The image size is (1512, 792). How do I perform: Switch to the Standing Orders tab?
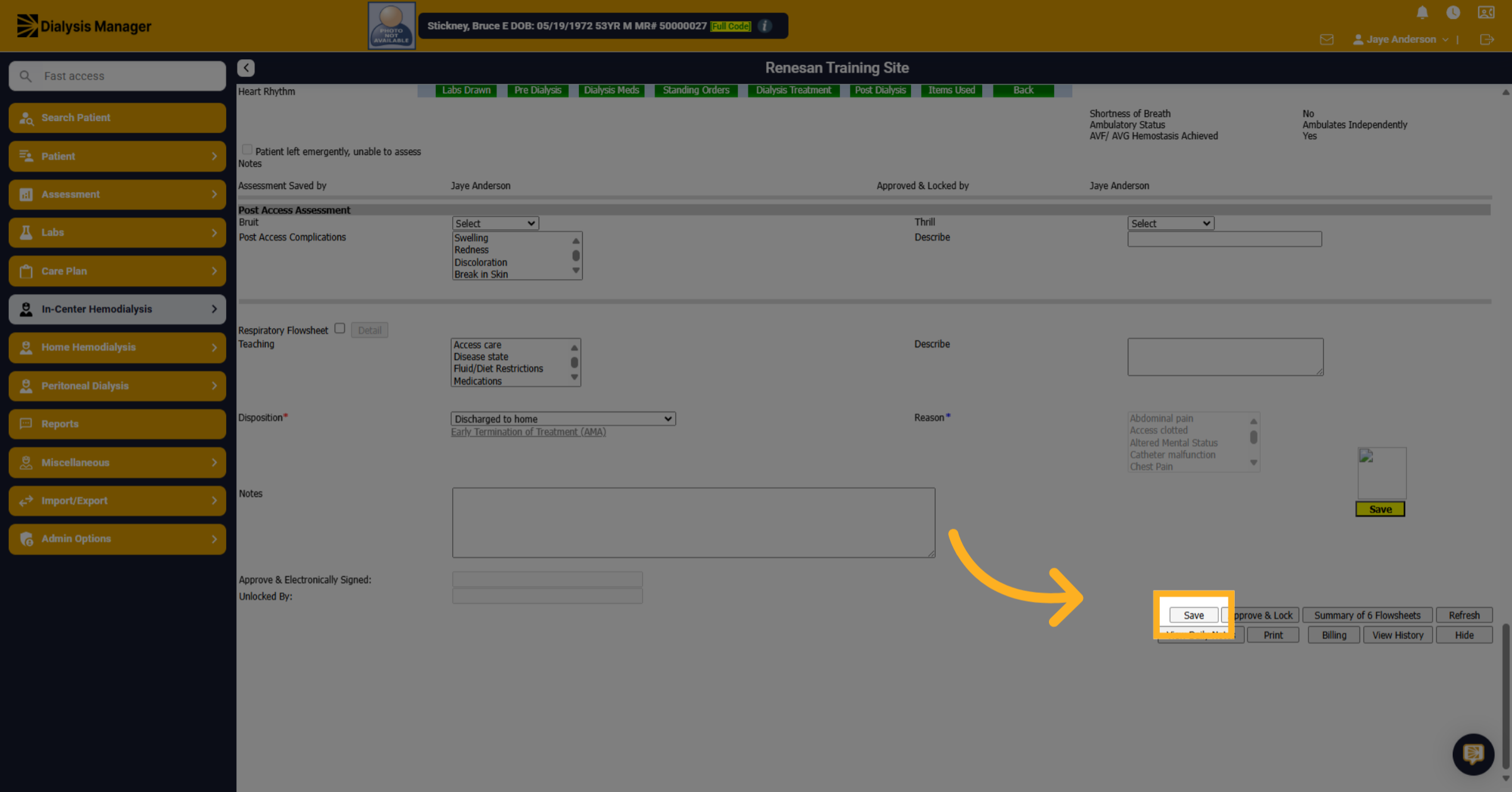(696, 90)
